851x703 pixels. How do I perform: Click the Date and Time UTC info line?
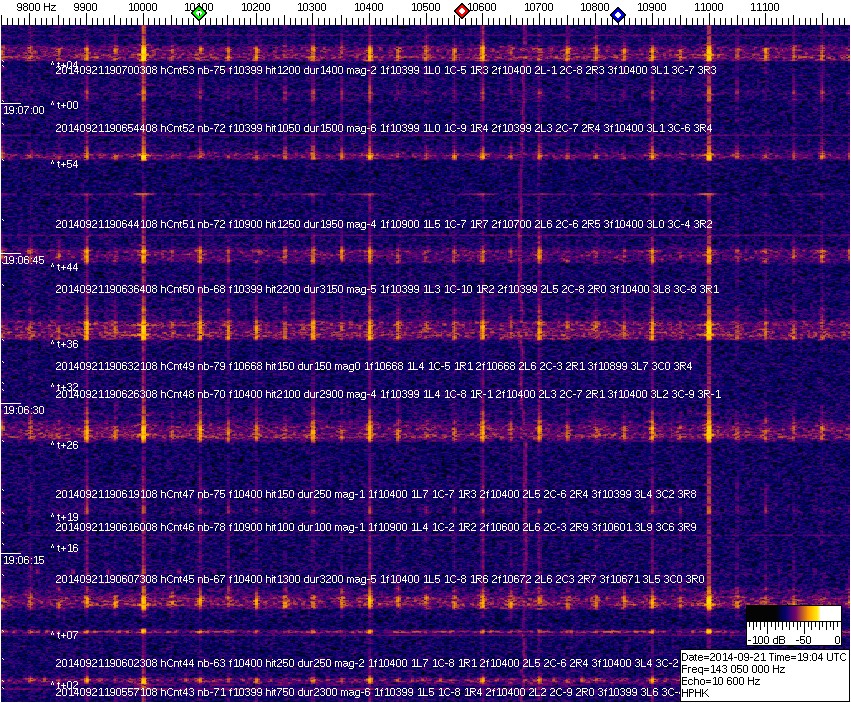[764, 657]
